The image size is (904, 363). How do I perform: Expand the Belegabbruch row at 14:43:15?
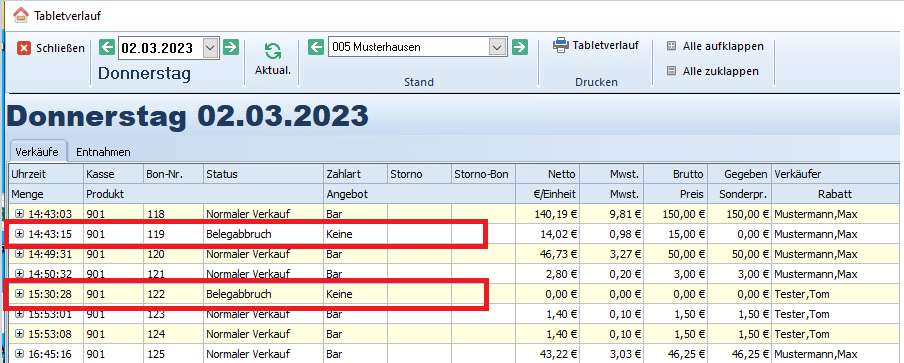click(x=20, y=234)
